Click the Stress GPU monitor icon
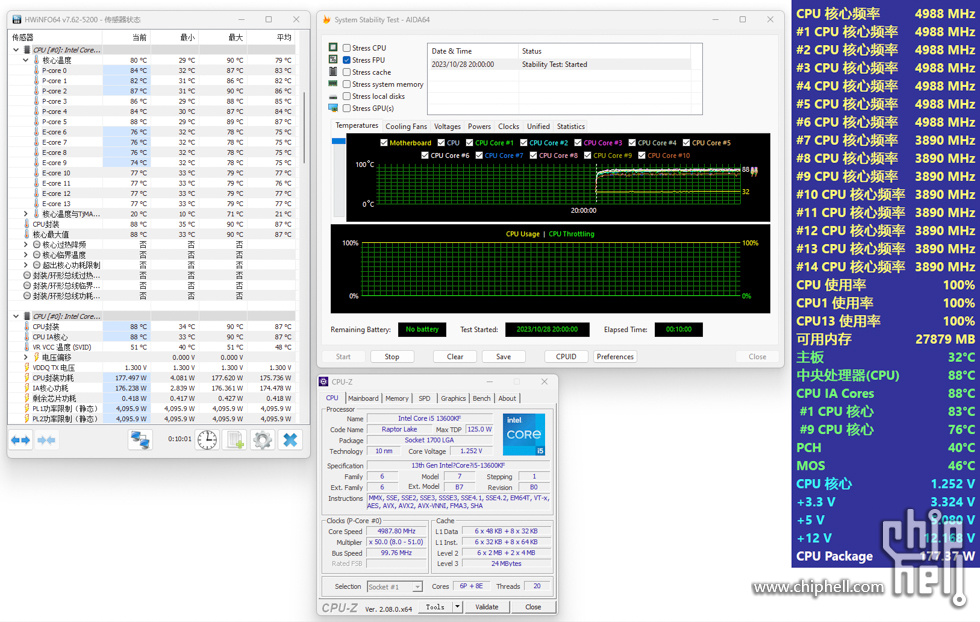This screenshot has height=622, width=980. point(333,108)
